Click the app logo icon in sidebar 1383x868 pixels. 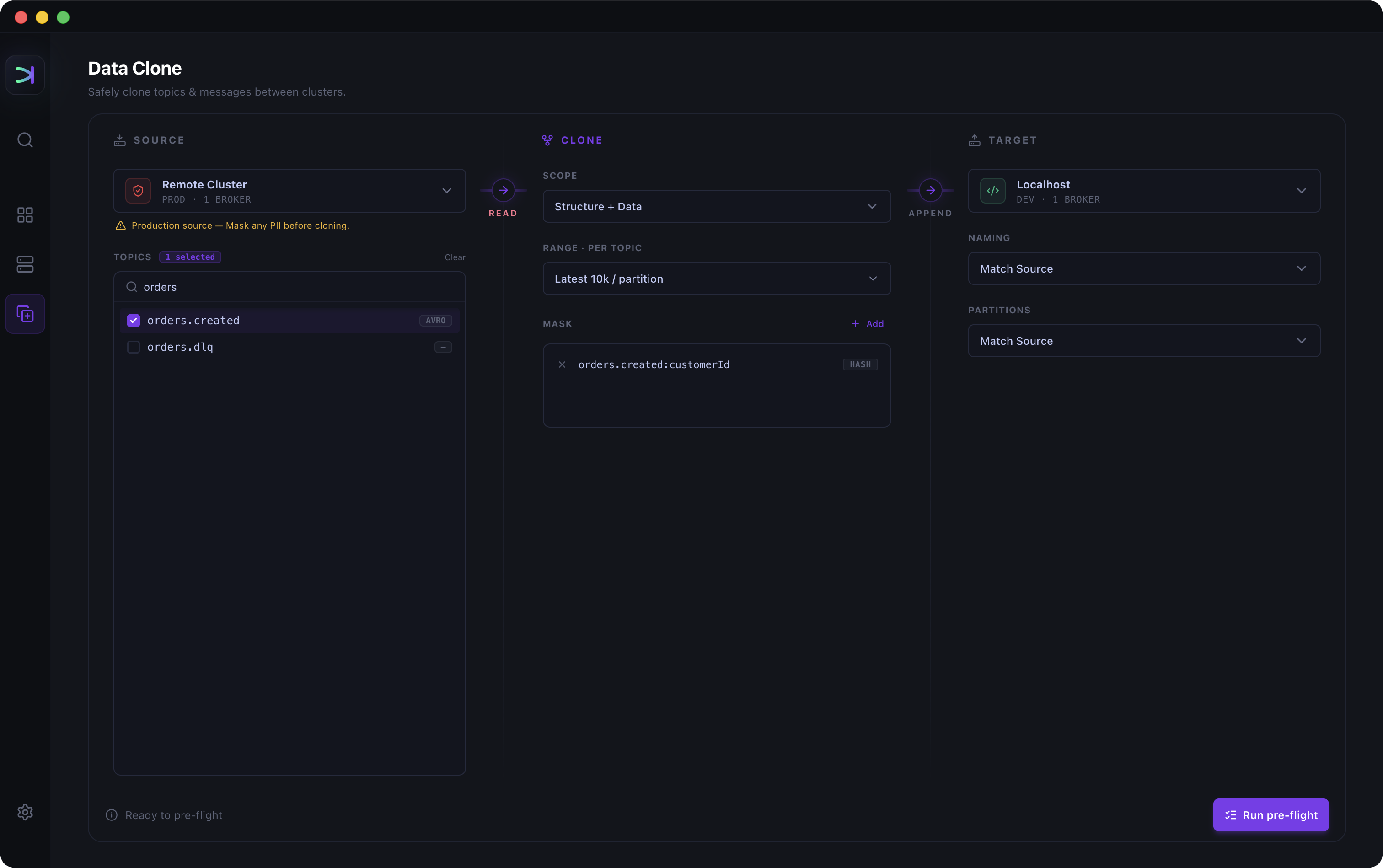(x=25, y=75)
